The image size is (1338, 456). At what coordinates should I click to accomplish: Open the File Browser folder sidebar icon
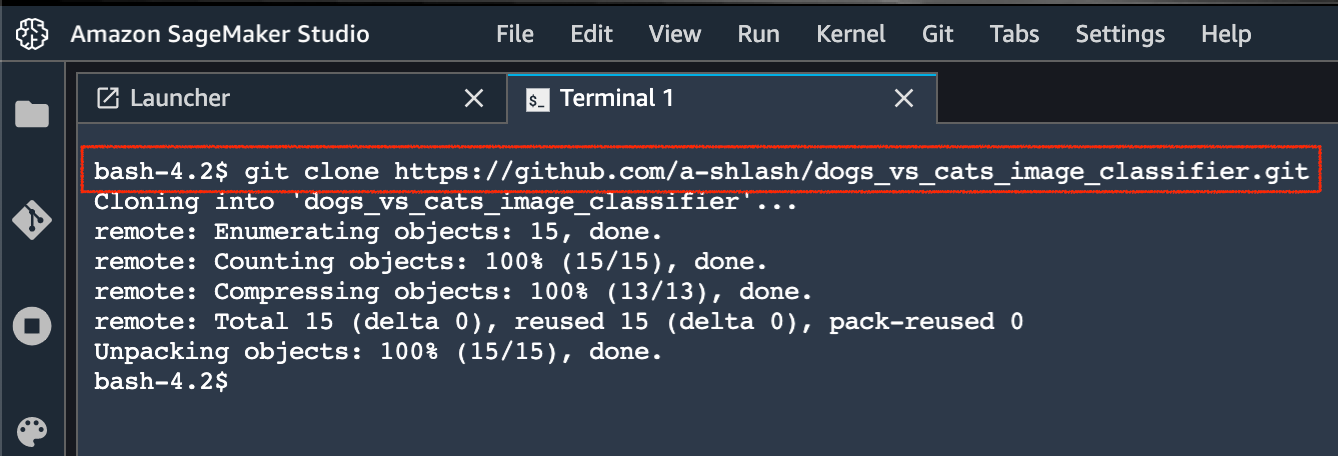32,115
